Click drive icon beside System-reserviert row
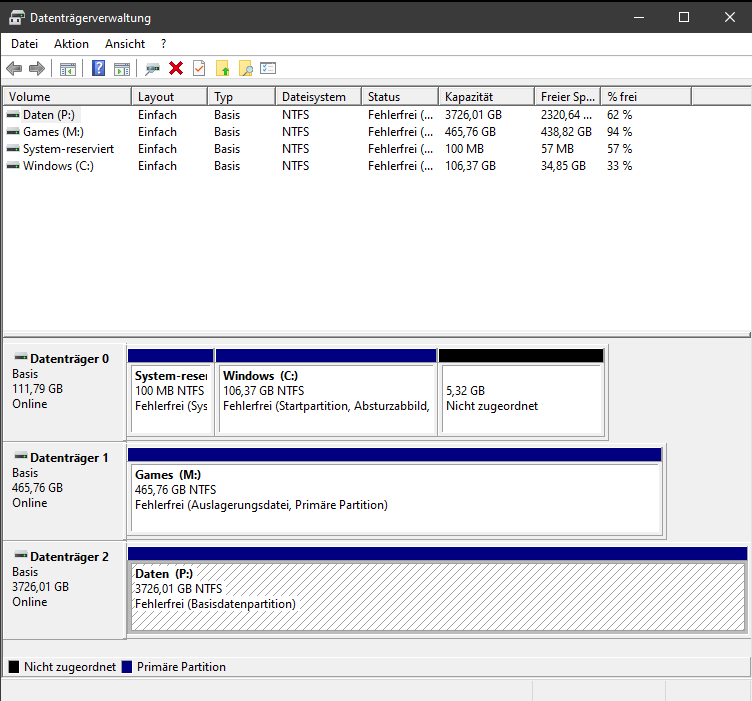The width and height of the screenshot is (752, 701). pos(13,149)
